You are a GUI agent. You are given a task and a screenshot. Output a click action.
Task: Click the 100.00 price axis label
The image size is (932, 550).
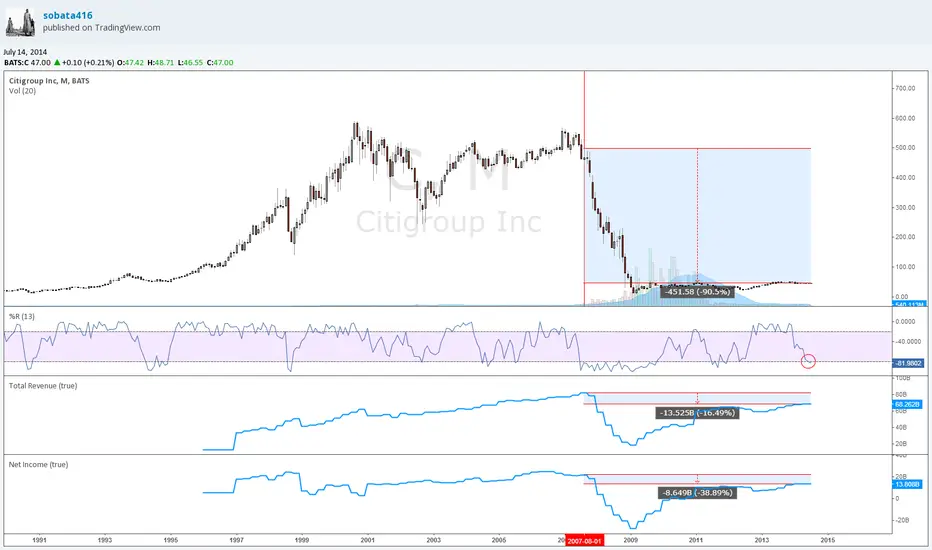tap(905, 266)
